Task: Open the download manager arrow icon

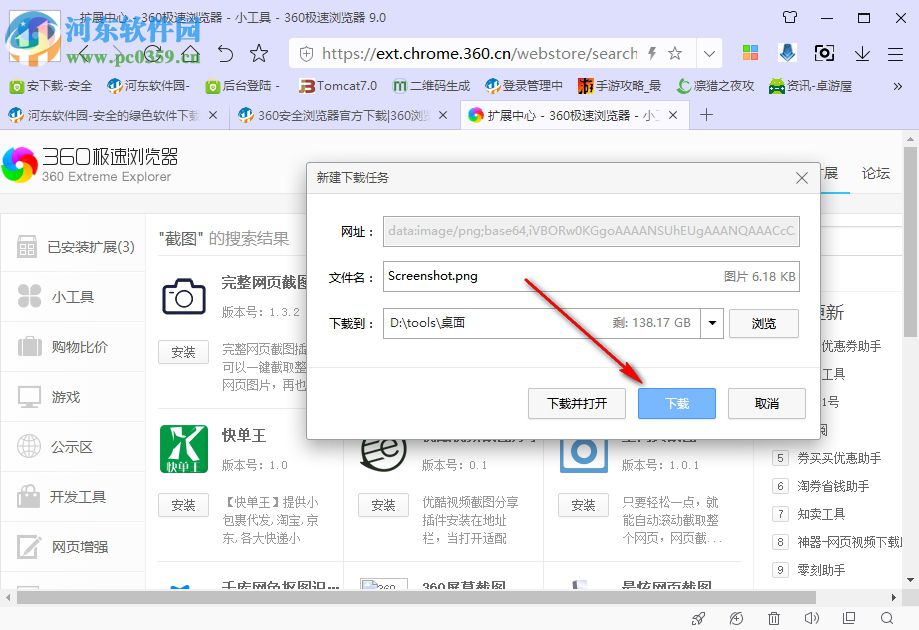Action: click(x=862, y=53)
